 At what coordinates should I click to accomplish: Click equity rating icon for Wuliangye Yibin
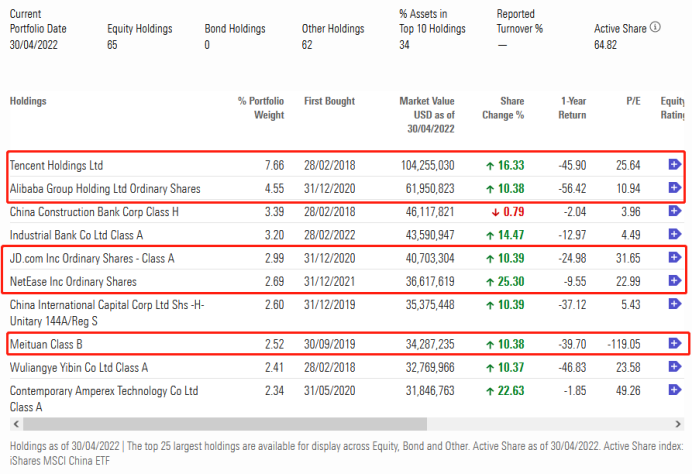click(674, 367)
